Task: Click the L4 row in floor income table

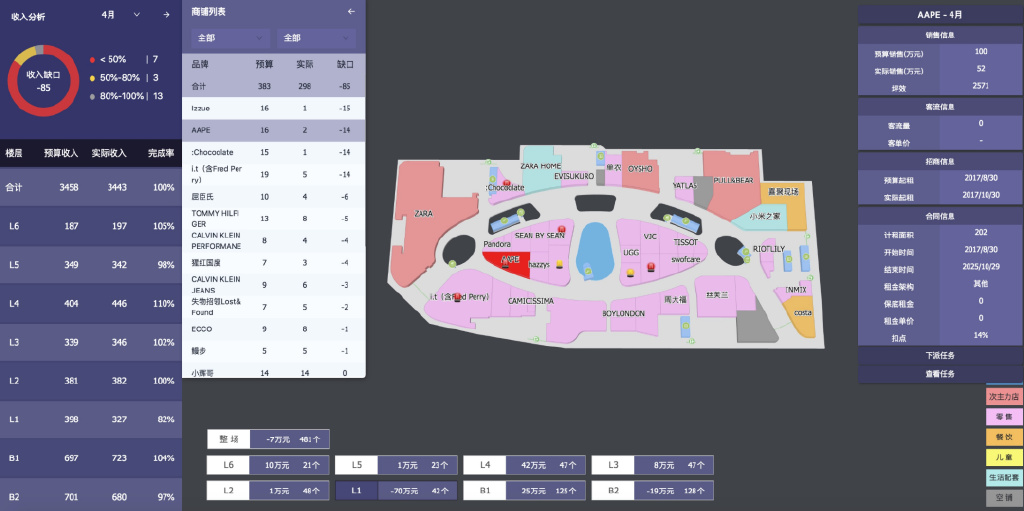Action: [91, 303]
